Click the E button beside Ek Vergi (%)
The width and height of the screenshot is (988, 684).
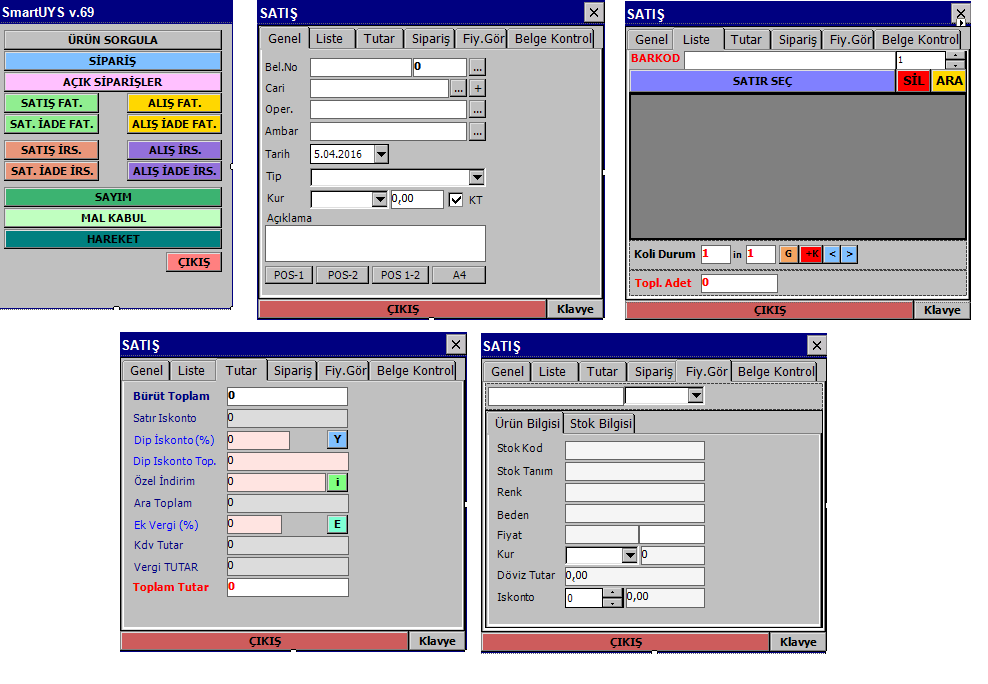point(338,525)
